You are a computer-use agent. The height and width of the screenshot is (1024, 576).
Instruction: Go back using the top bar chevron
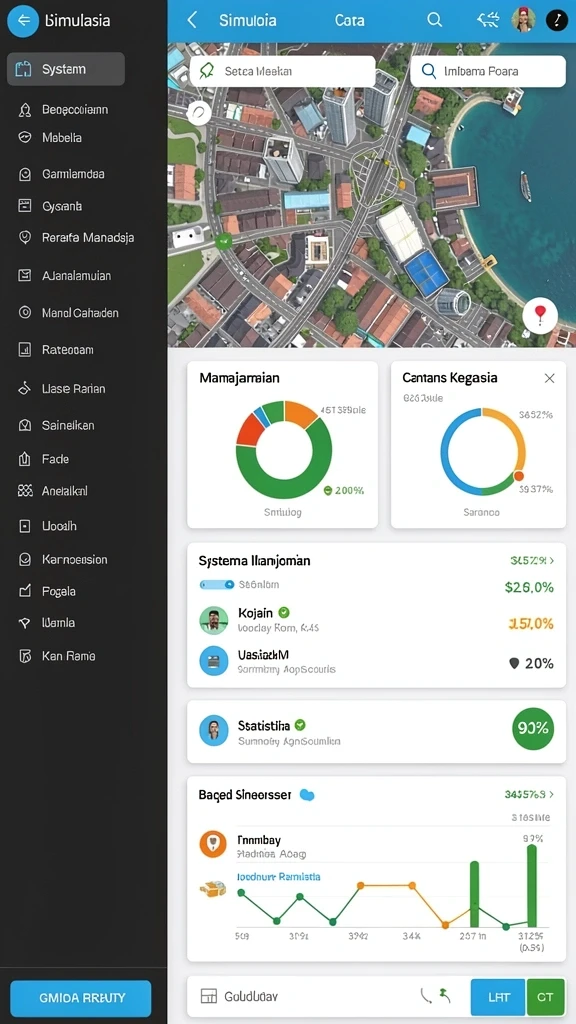[x=192, y=20]
